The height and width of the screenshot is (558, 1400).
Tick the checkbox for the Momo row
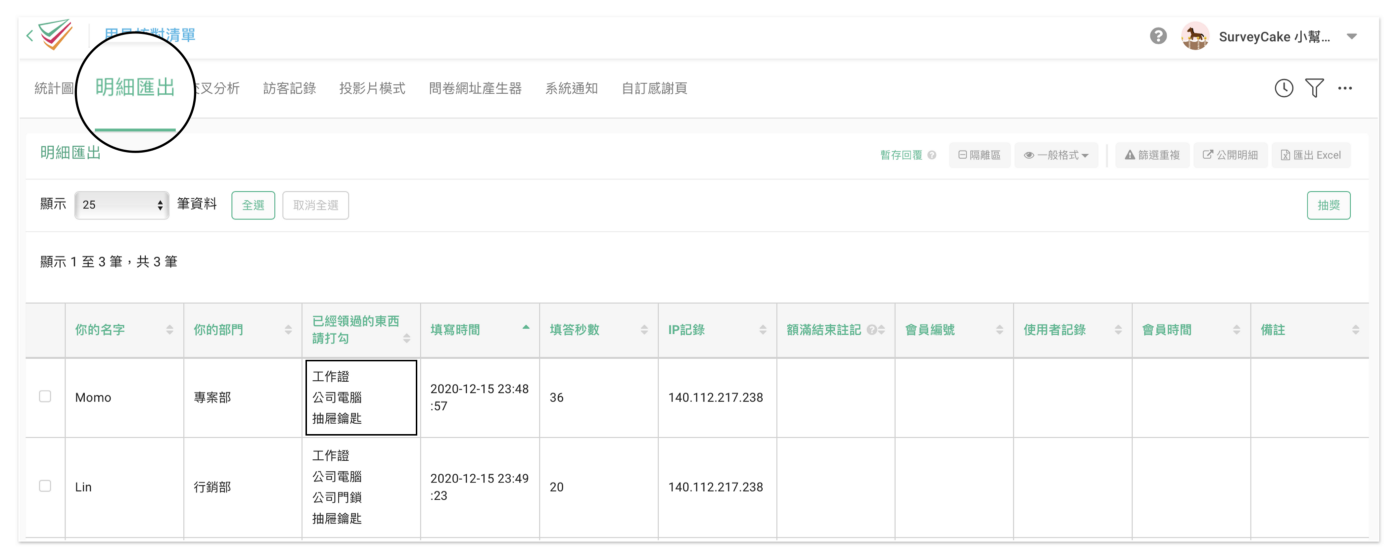point(45,396)
